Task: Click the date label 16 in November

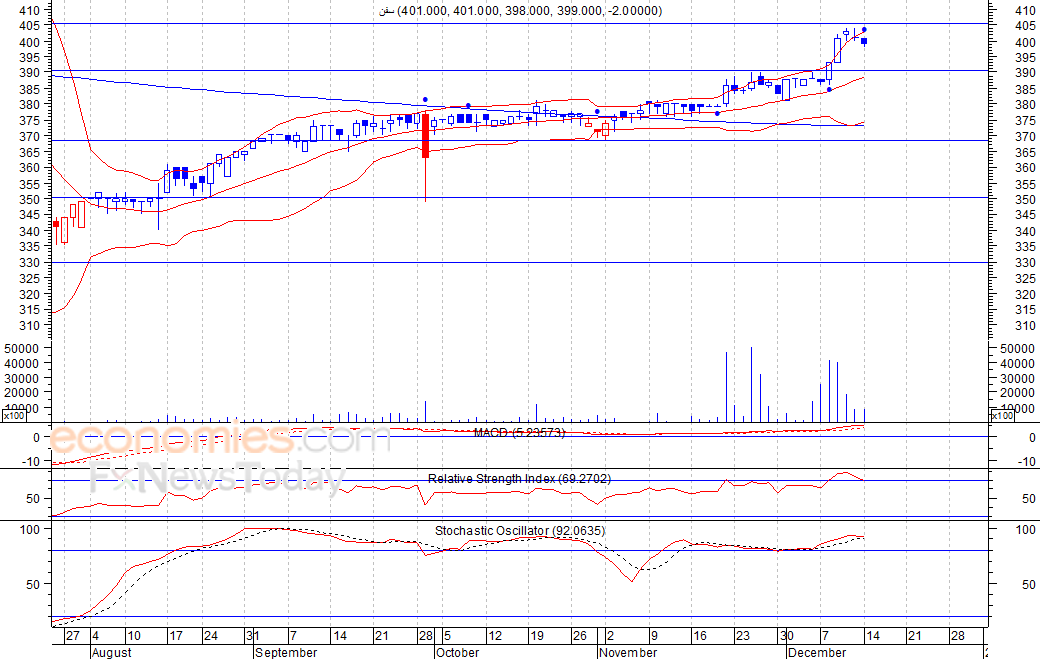Action: (700, 636)
